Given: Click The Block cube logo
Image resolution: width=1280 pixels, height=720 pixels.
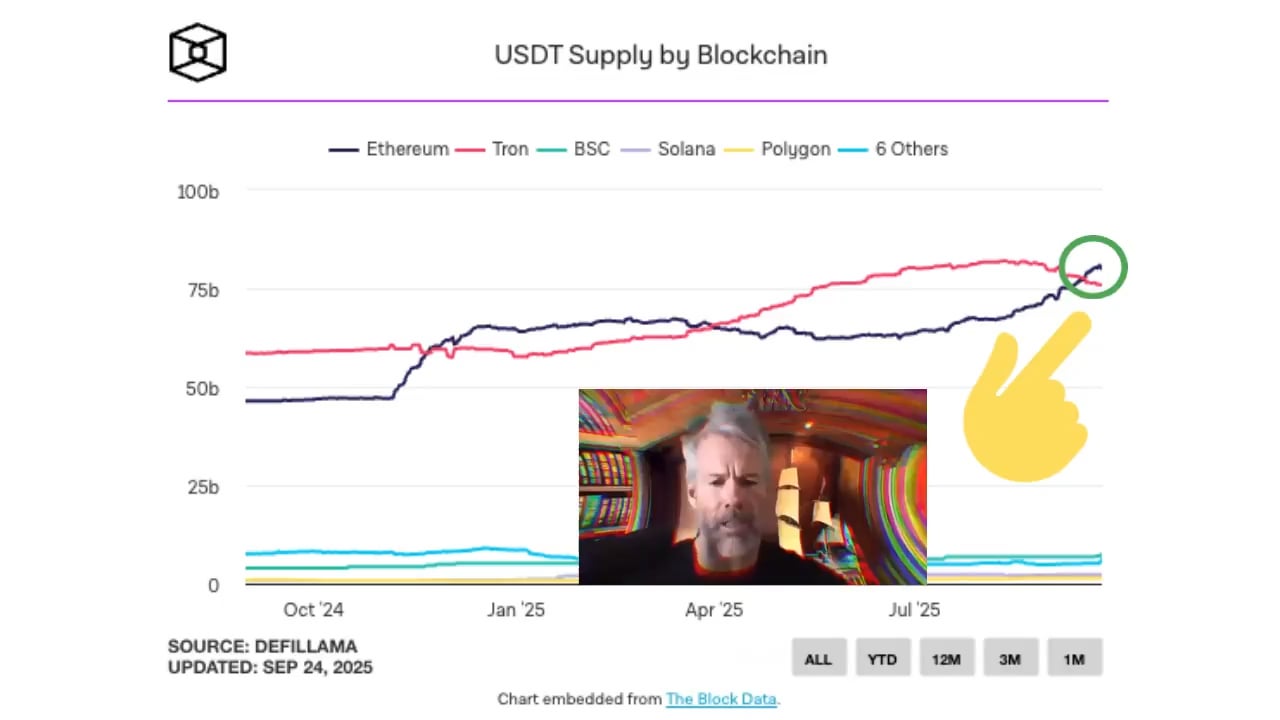Looking at the screenshot, I should (x=198, y=52).
